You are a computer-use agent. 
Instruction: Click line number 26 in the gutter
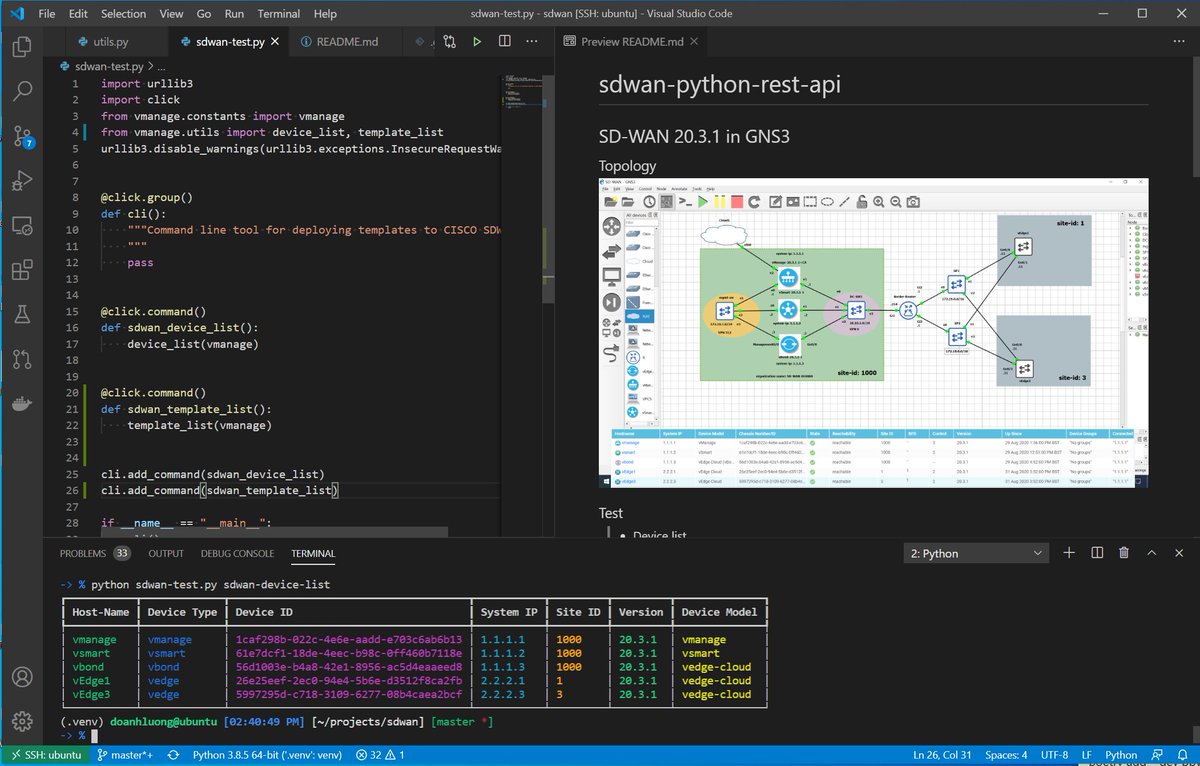pyautogui.click(x=72, y=490)
